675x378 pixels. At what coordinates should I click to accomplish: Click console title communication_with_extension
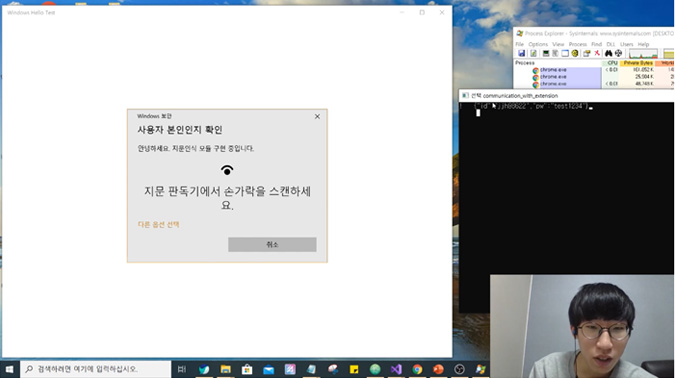[x=520, y=96]
